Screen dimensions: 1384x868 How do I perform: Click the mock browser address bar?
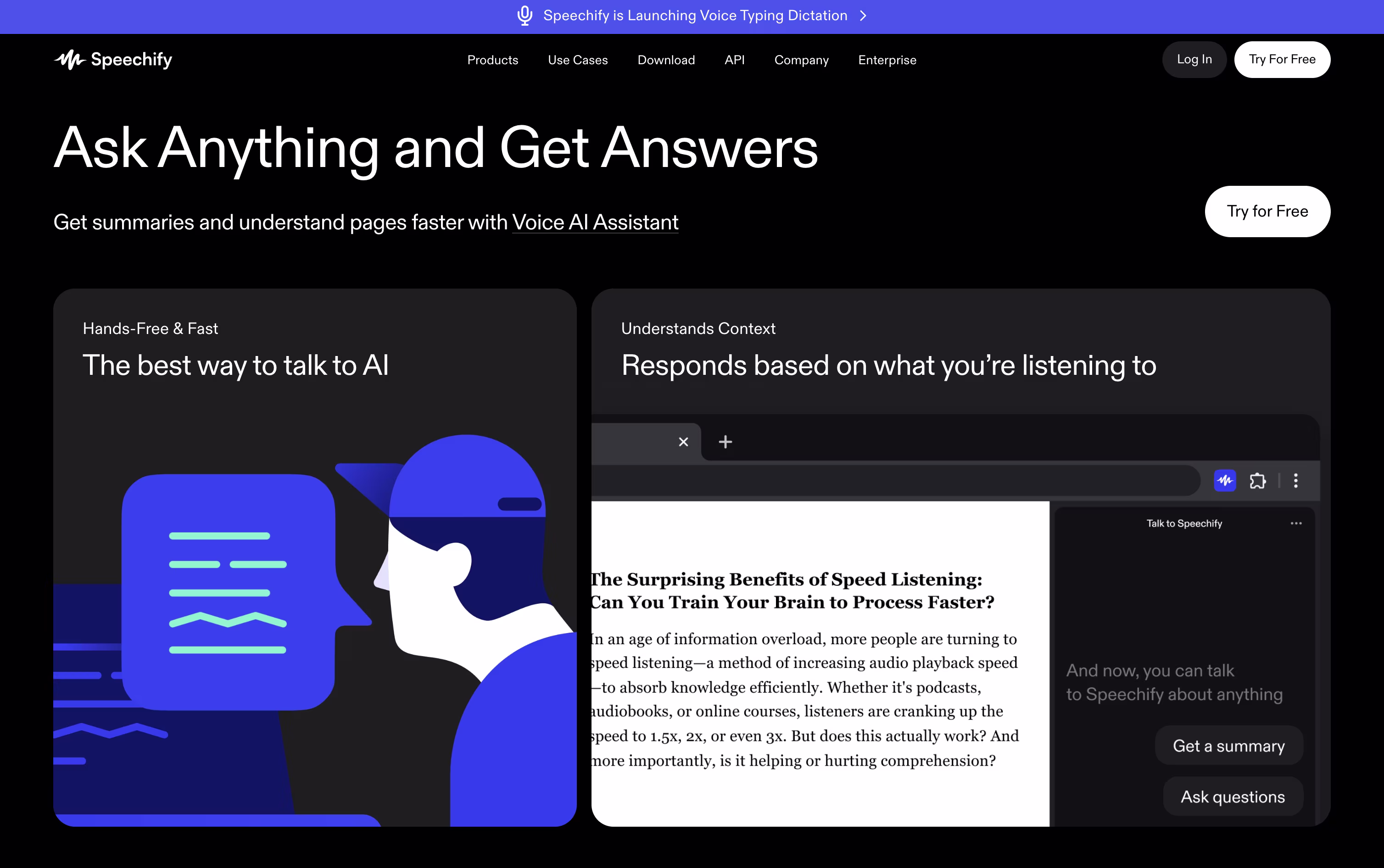[895, 480]
